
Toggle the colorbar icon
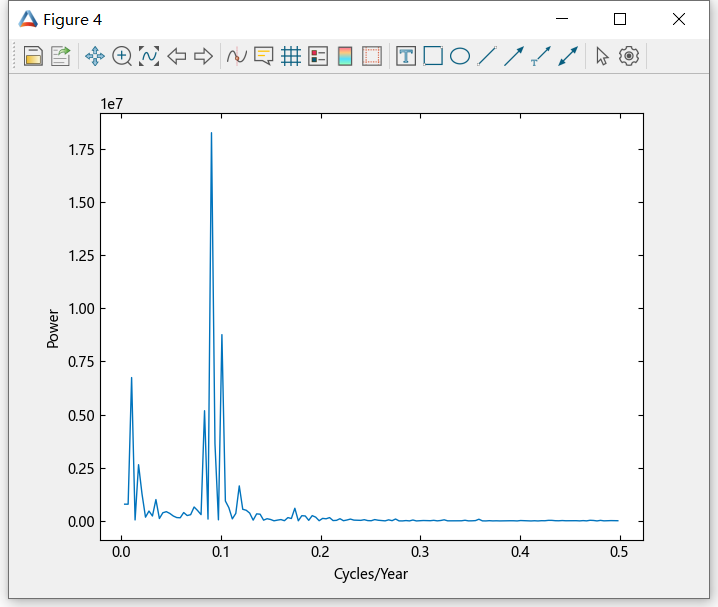(345, 56)
